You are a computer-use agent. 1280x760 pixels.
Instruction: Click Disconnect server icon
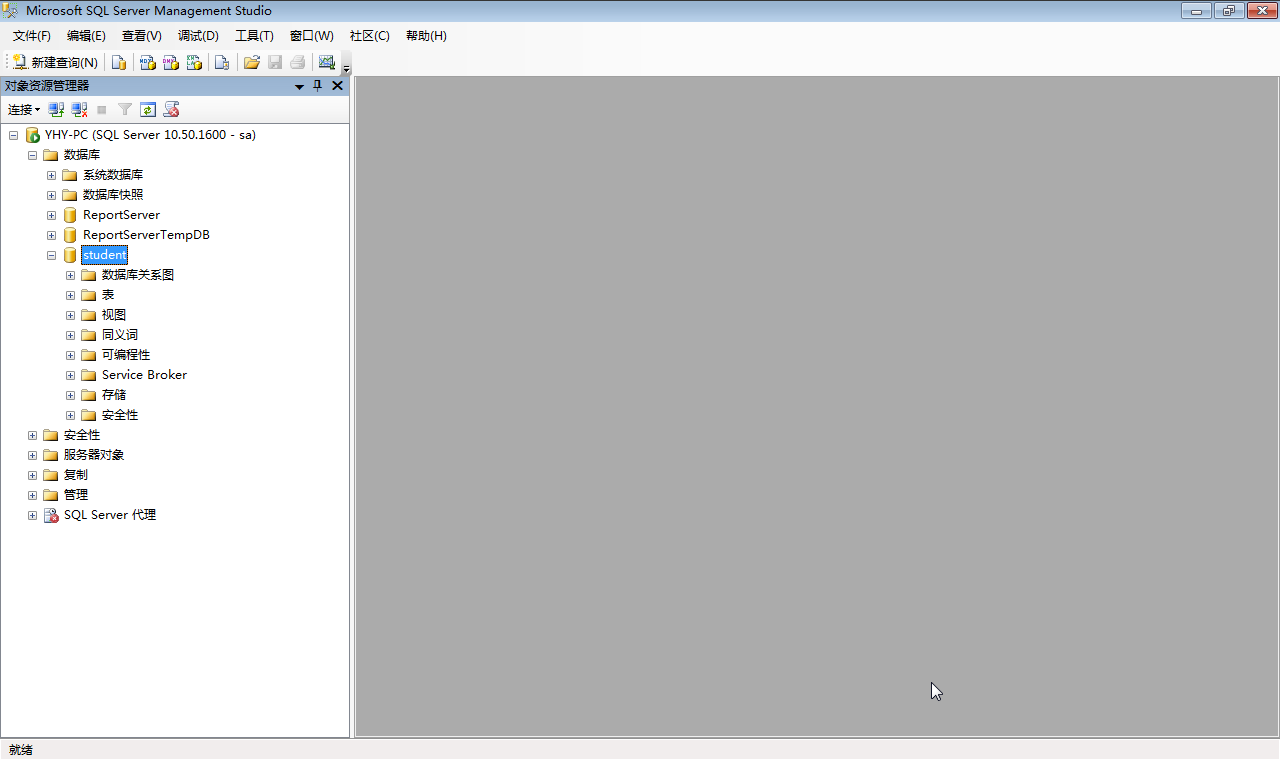click(79, 109)
